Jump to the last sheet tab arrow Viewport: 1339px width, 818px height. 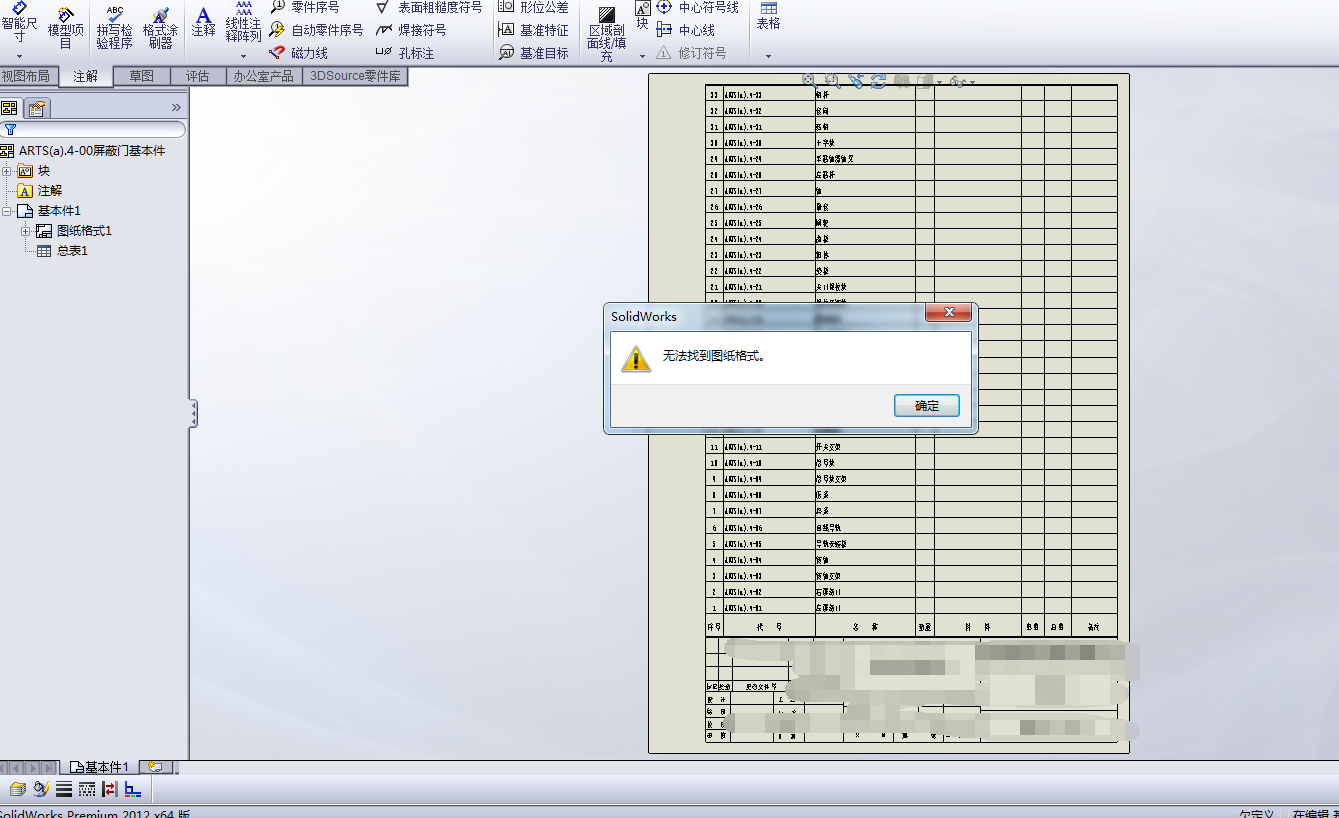[x=47, y=767]
